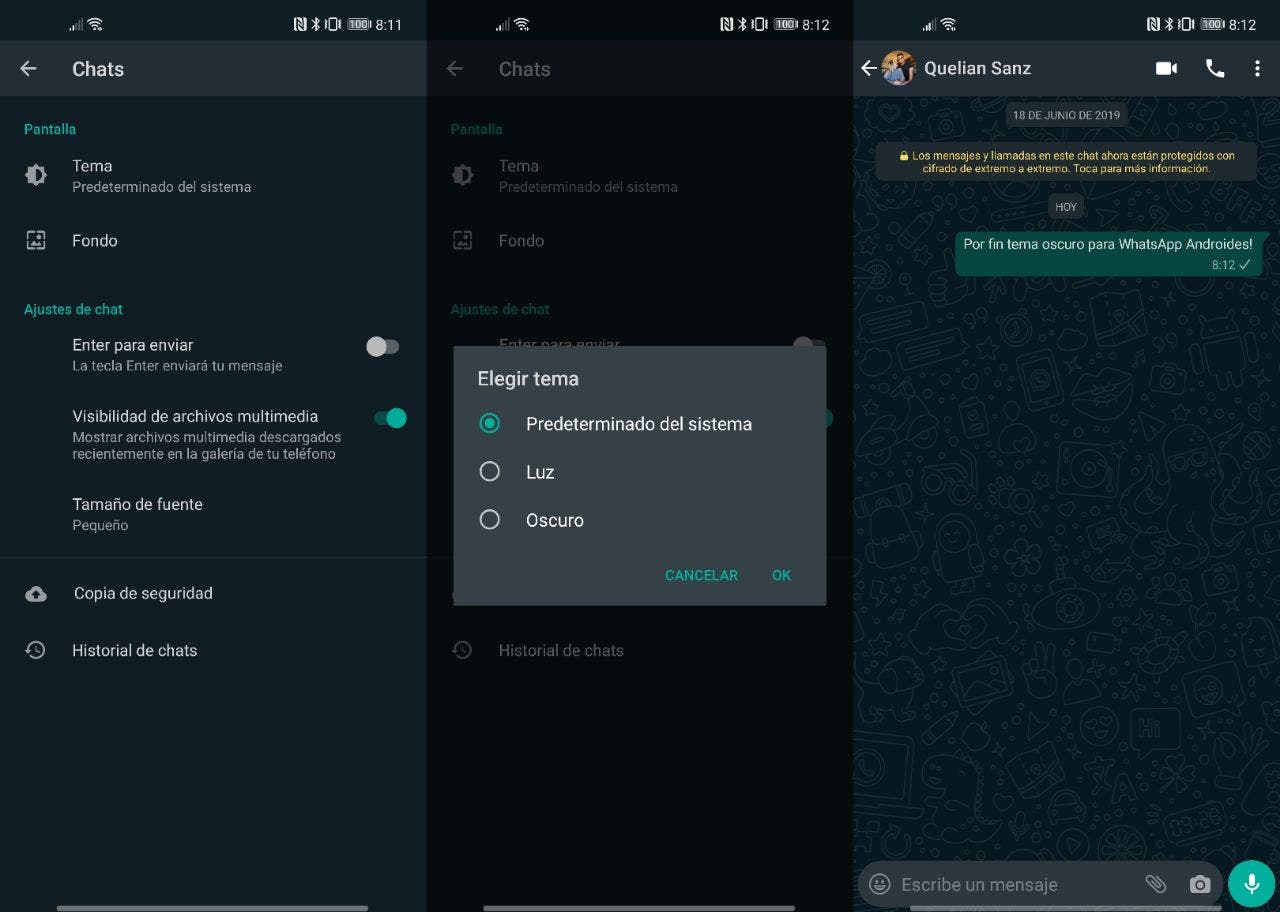1280x912 pixels.
Task: Open Tamaño de fuente setting
Action: point(213,514)
